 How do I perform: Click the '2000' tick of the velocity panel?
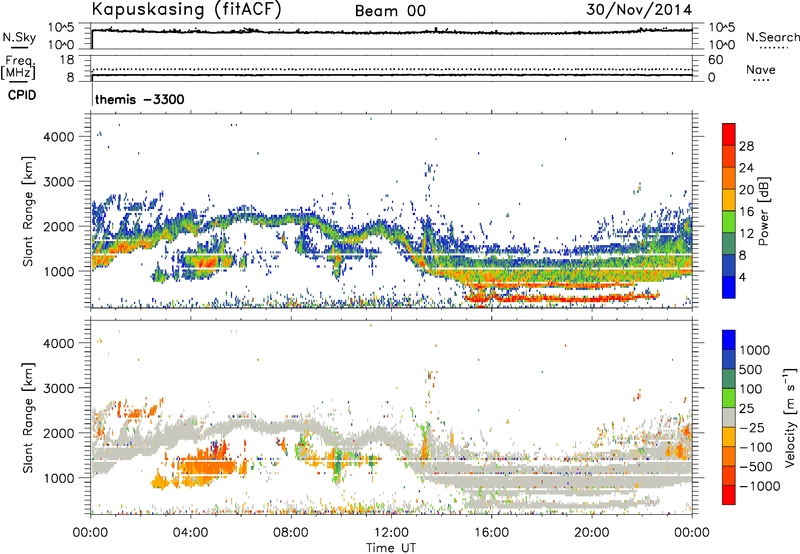tap(59, 433)
